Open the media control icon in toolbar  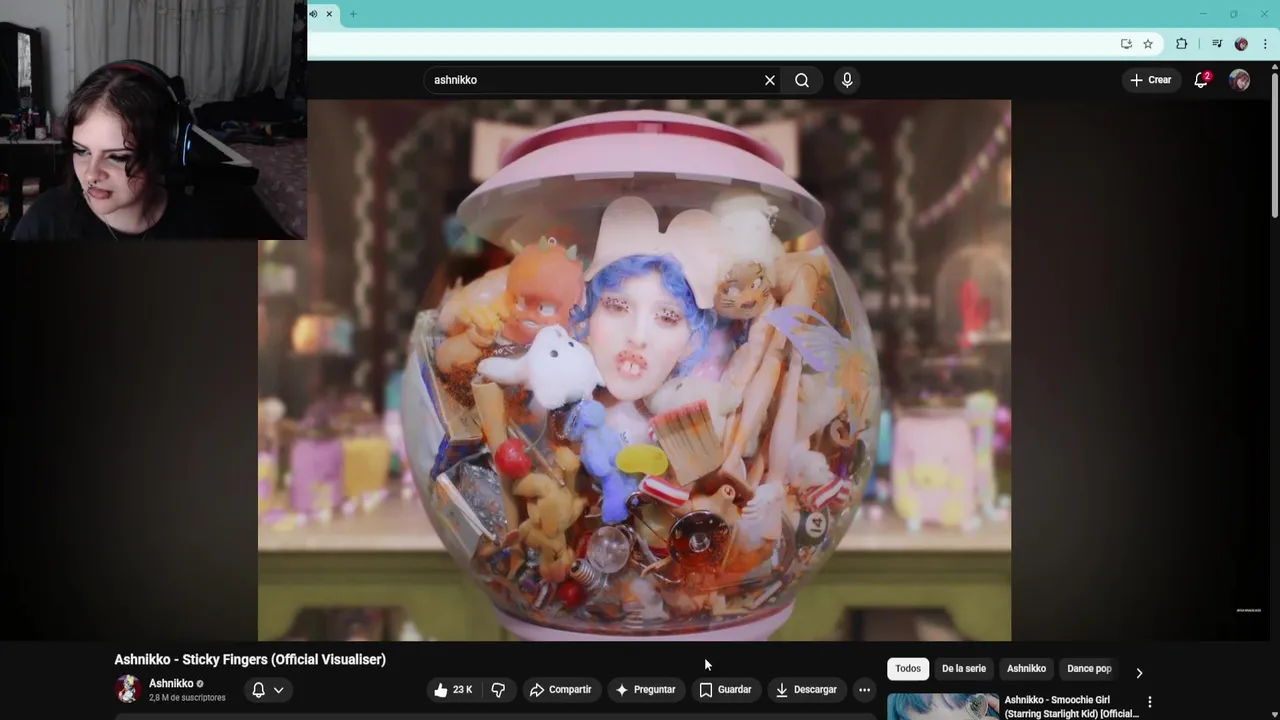1217,44
